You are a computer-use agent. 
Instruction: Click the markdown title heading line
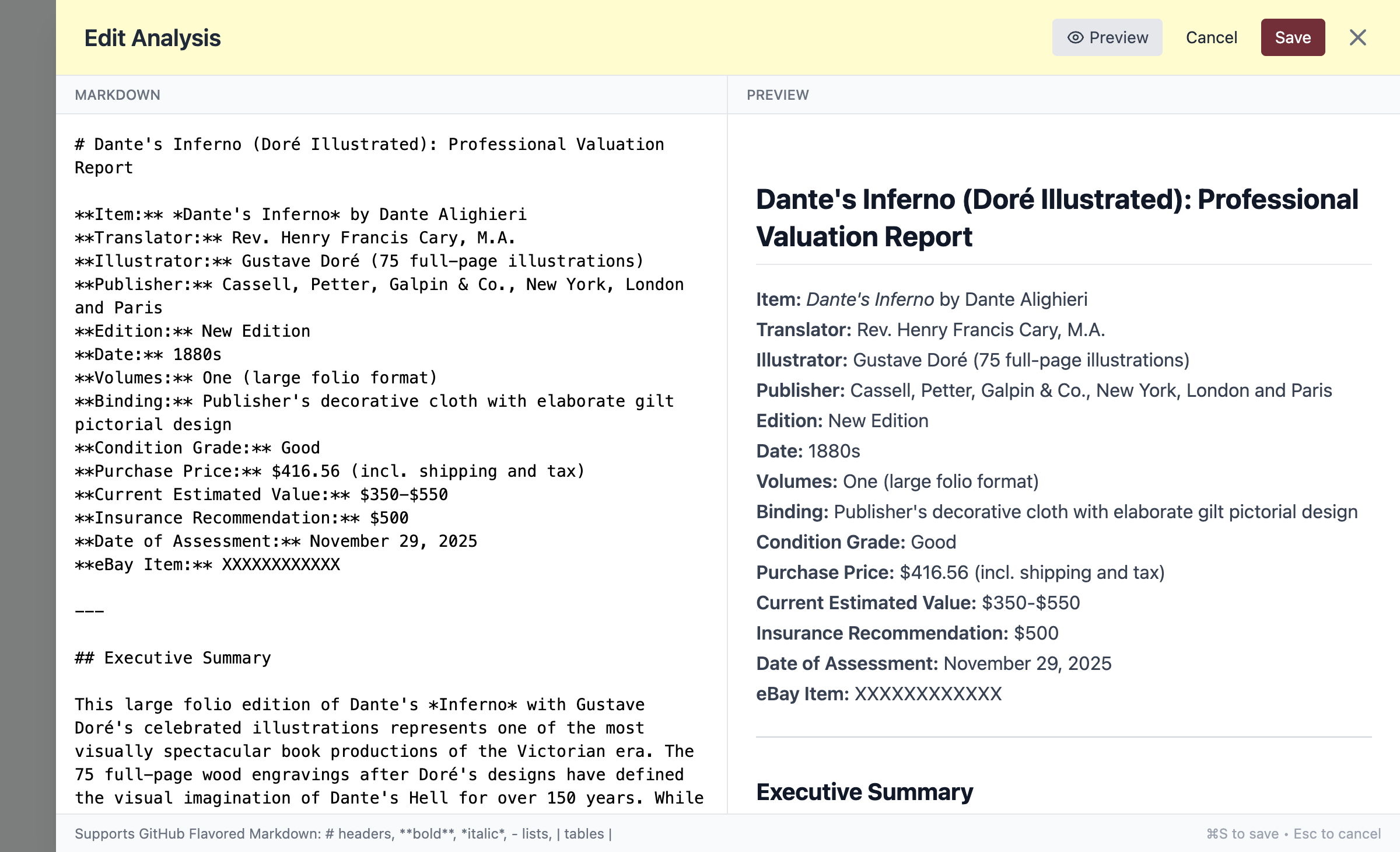pyautogui.click(x=369, y=145)
